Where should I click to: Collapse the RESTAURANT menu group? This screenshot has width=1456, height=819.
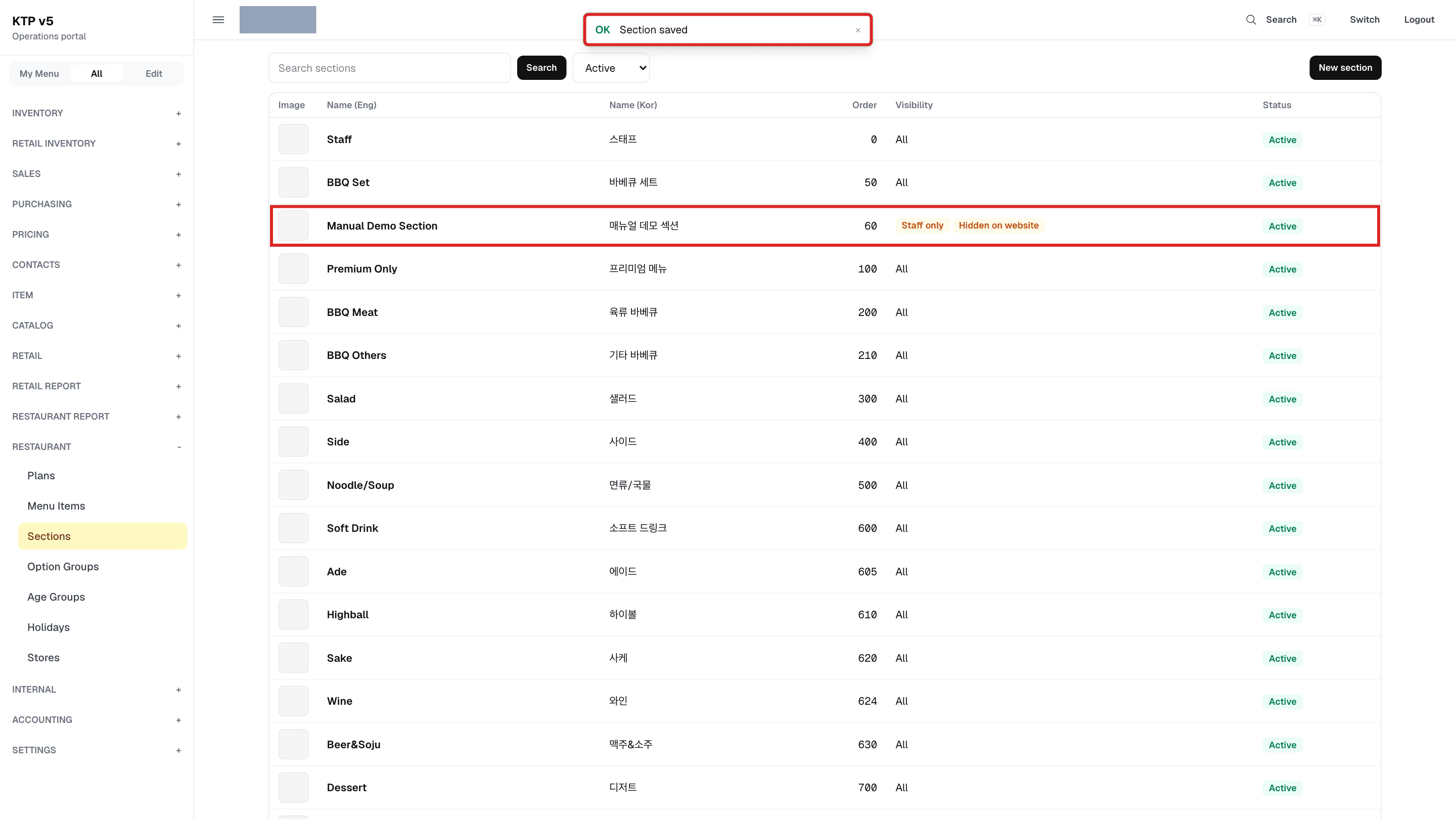97,446
